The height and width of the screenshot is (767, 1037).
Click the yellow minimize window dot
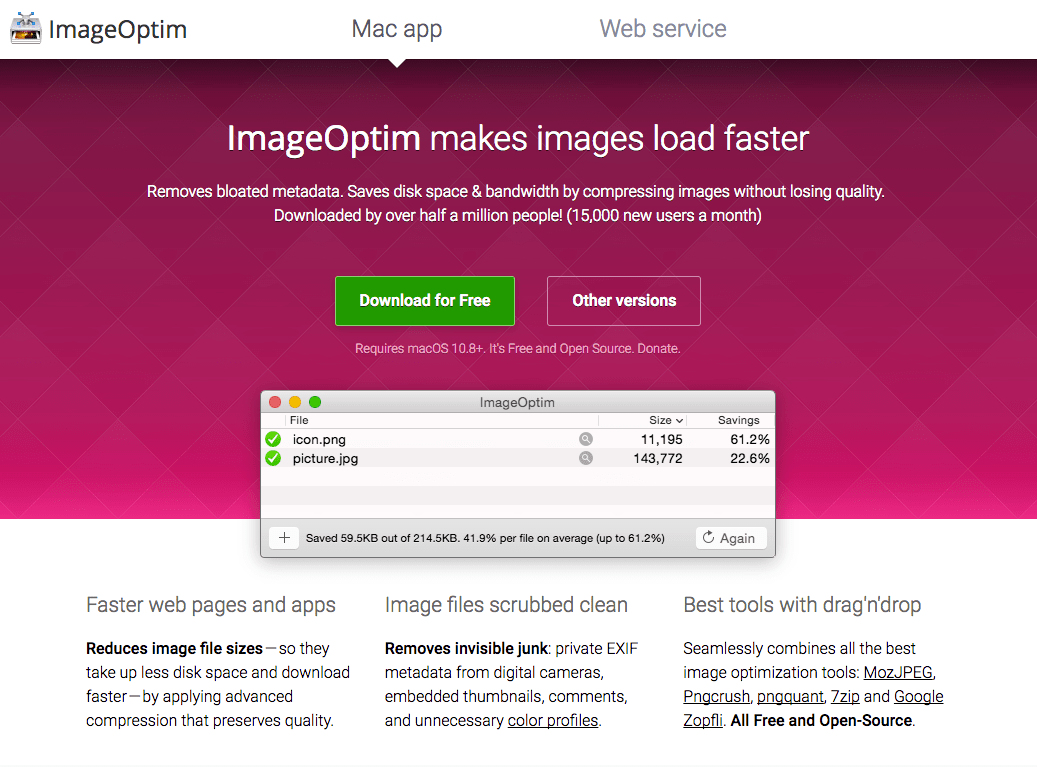tap(295, 402)
